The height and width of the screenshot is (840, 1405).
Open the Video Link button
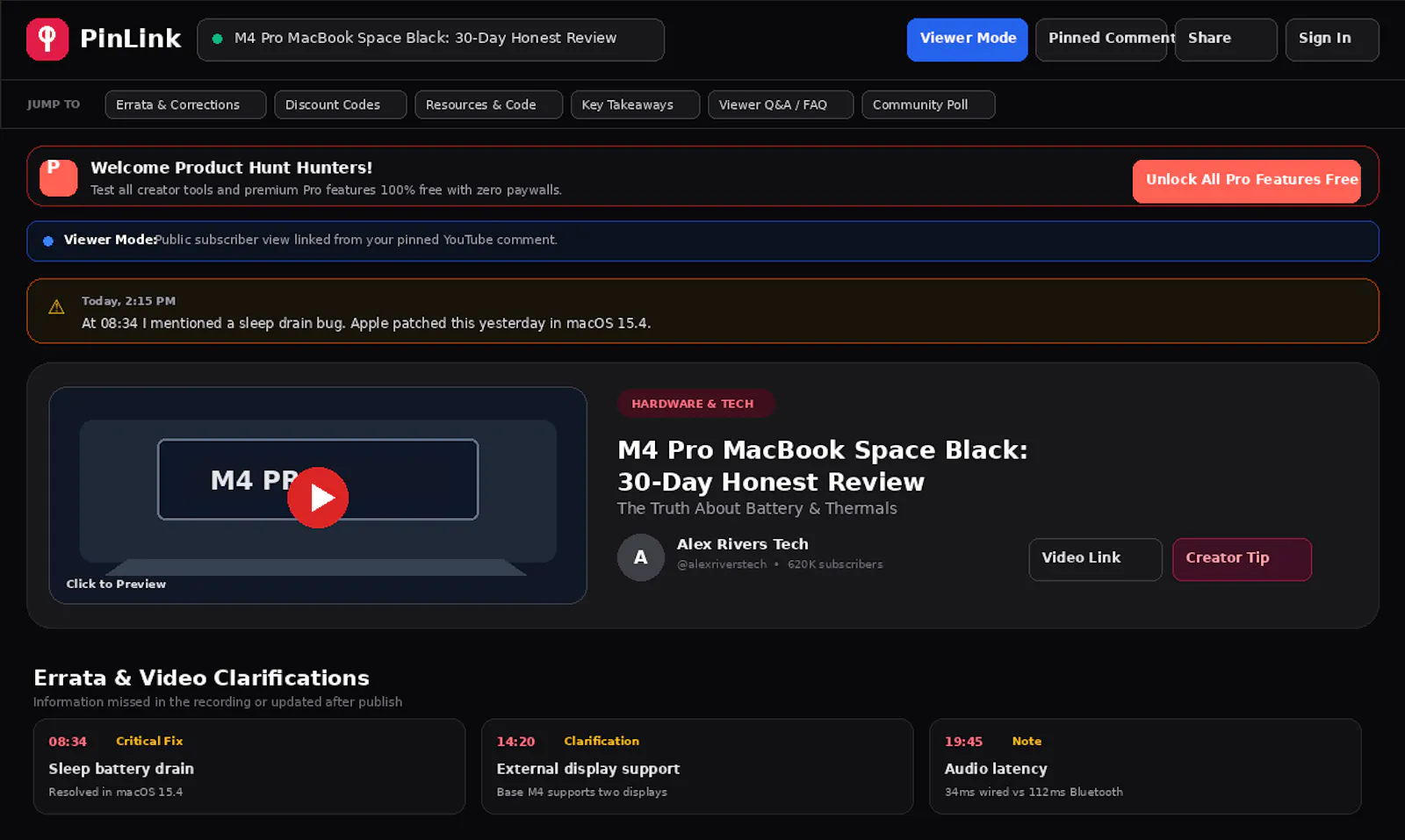[1096, 559]
